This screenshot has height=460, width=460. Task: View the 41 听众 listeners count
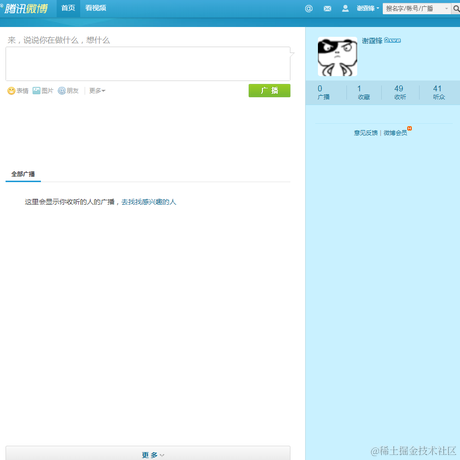pyautogui.click(x=439, y=92)
